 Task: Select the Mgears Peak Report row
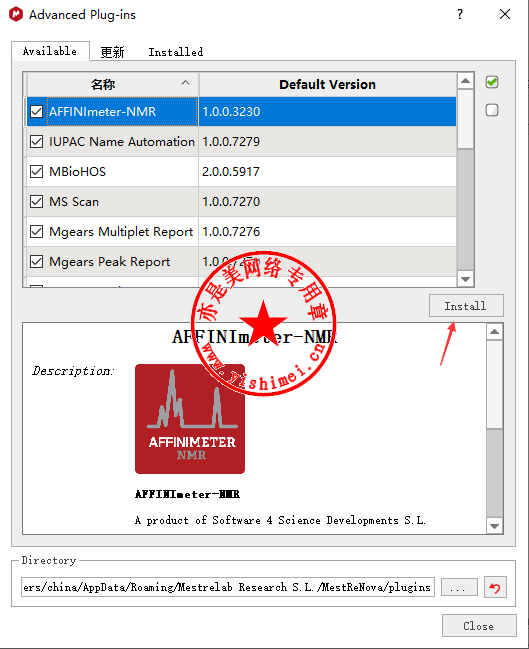(241, 262)
